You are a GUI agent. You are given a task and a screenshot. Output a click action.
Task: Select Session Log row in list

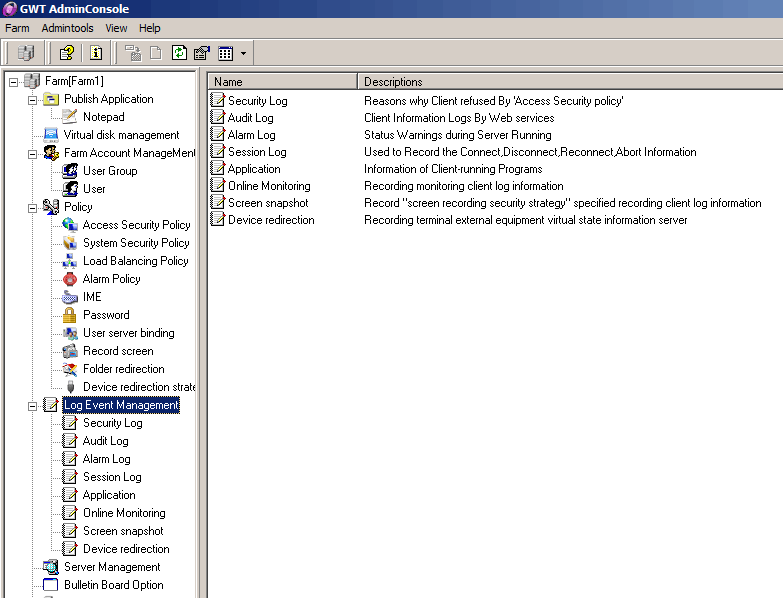pos(257,152)
